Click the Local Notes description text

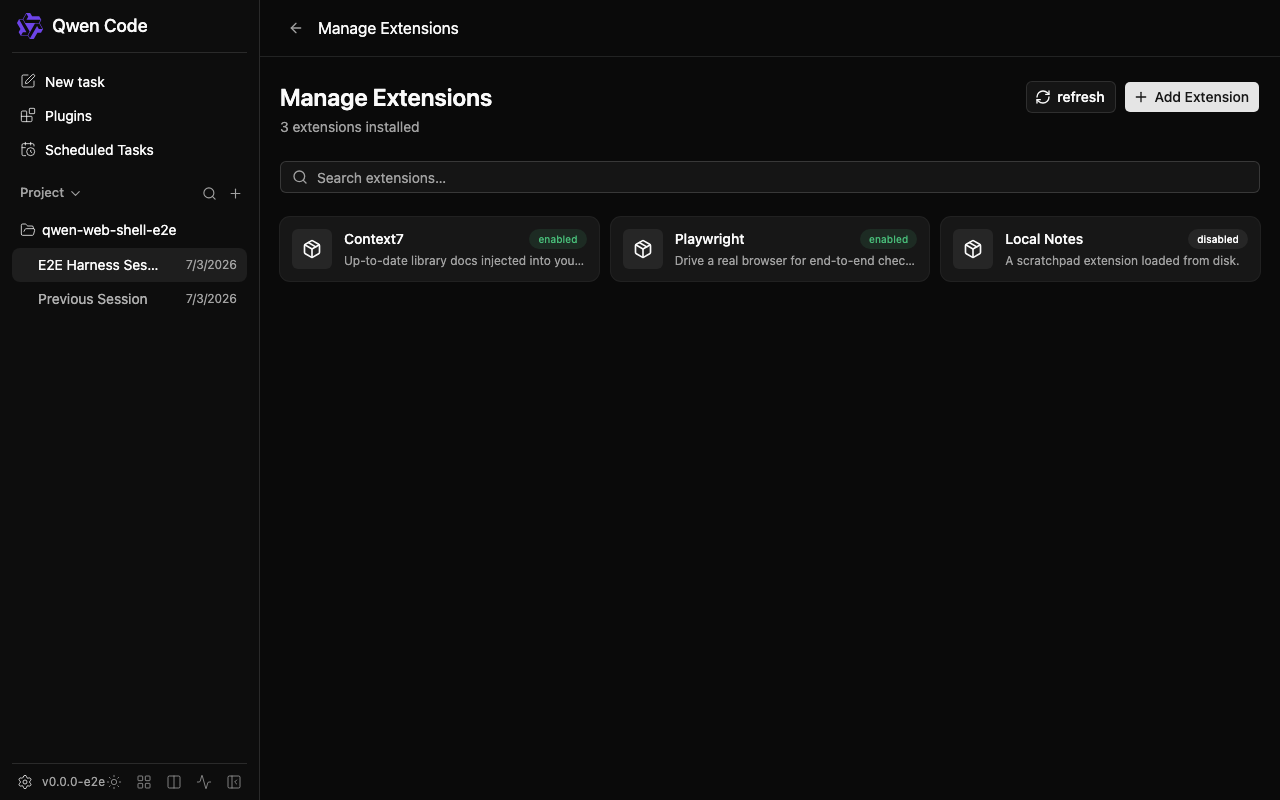1122,261
